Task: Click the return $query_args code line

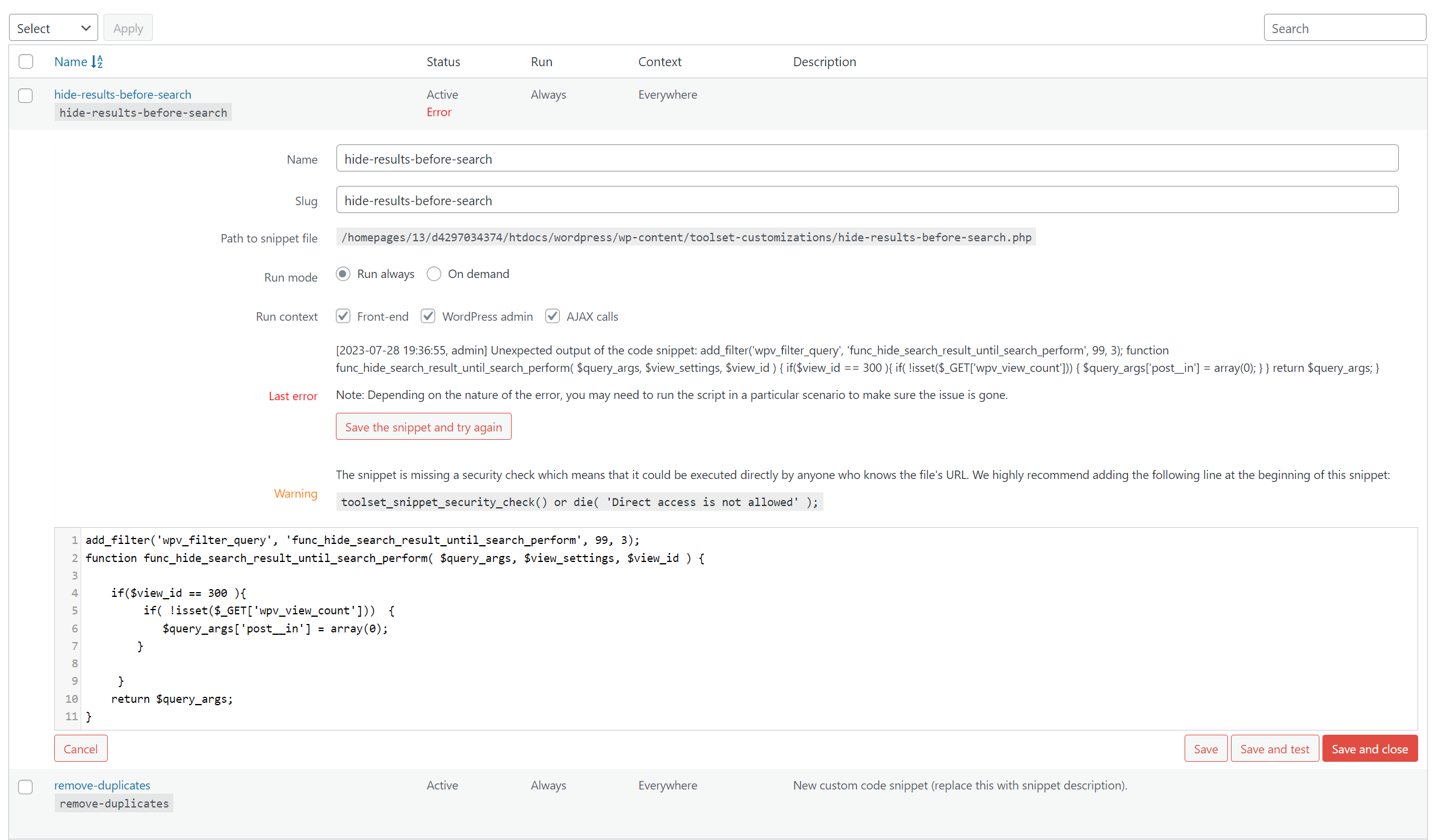Action: (172, 699)
